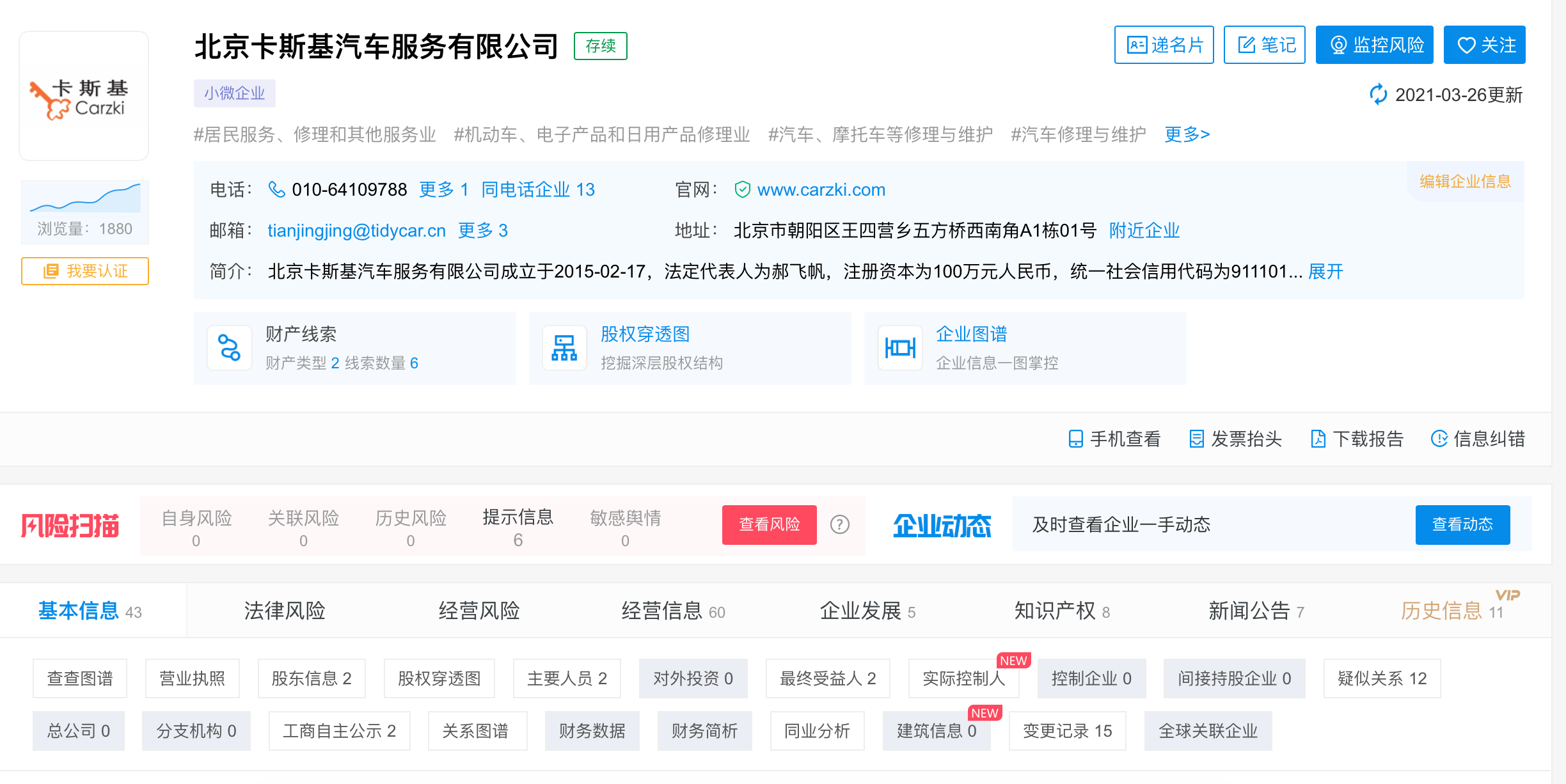The height and width of the screenshot is (784, 1566).
Task: Click the 信息纠错 clock icon
Action: pos(1439,439)
